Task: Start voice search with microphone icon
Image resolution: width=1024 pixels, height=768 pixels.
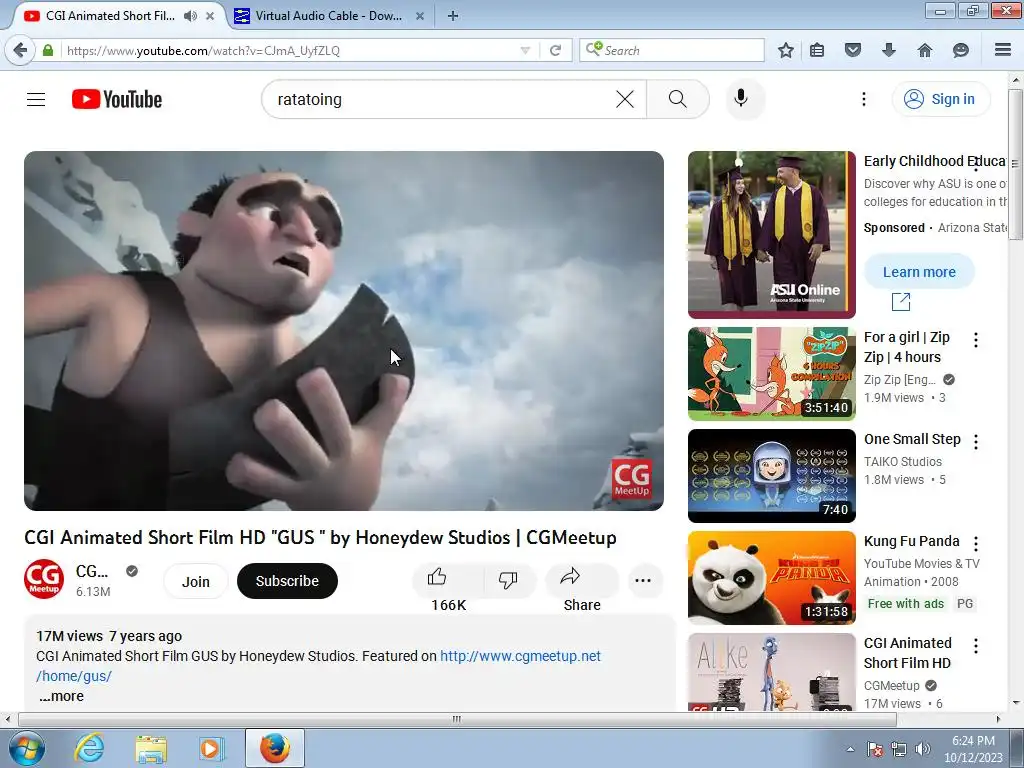Action: pyautogui.click(x=741, y=99)
